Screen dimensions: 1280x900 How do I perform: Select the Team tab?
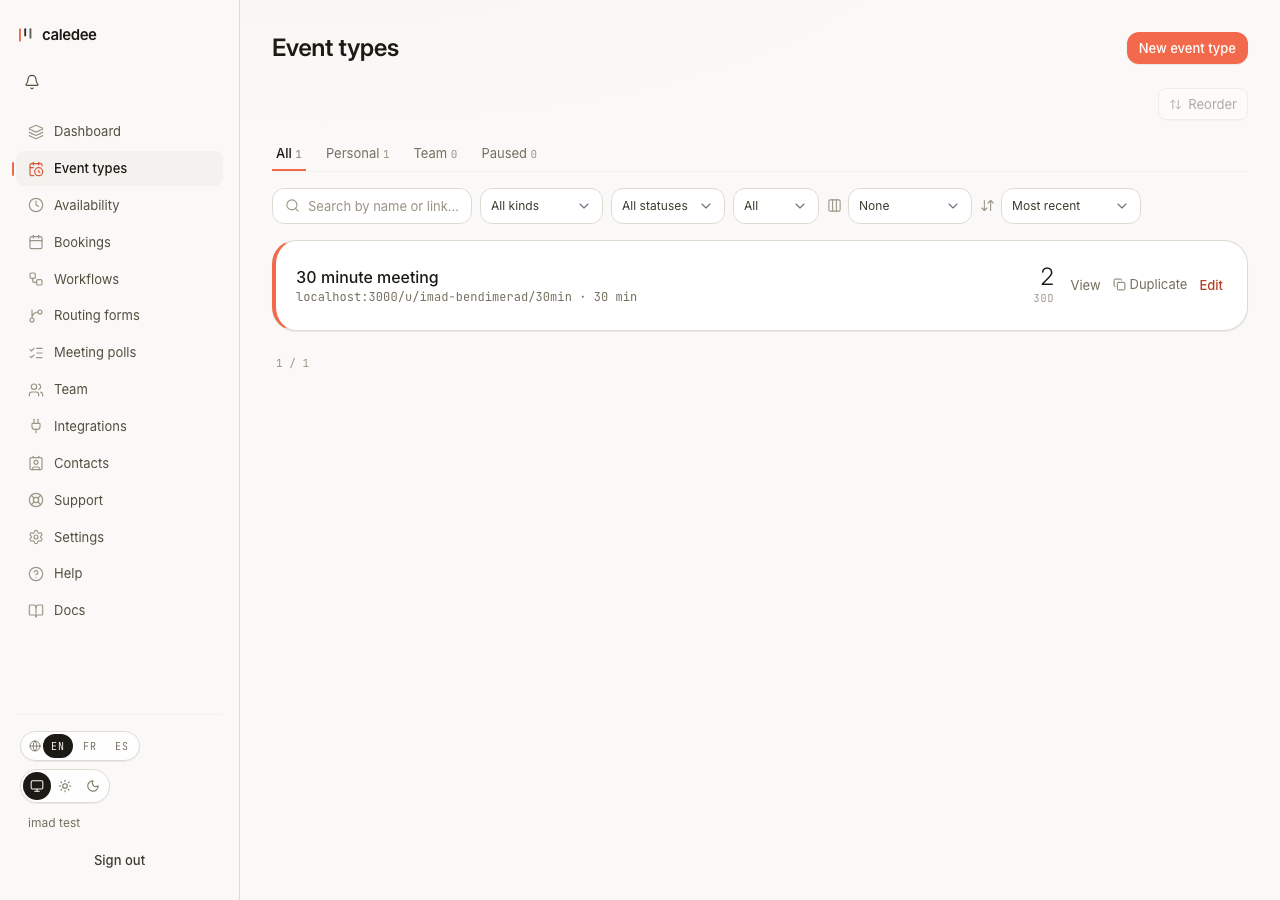pos(435,153)
